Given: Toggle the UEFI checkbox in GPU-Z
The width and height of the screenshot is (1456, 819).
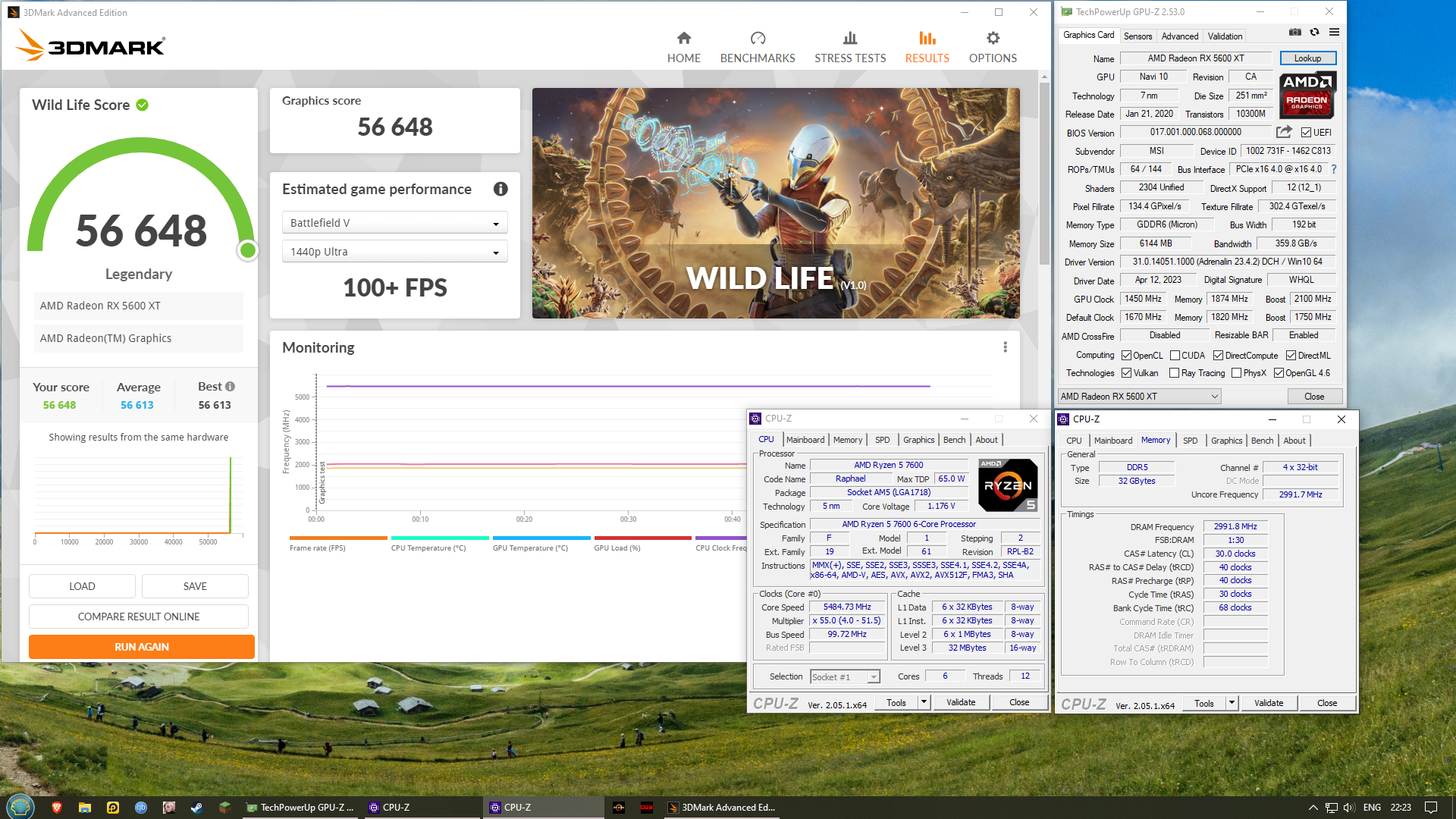Looking at the screenshot, I should click(1306, 133).
